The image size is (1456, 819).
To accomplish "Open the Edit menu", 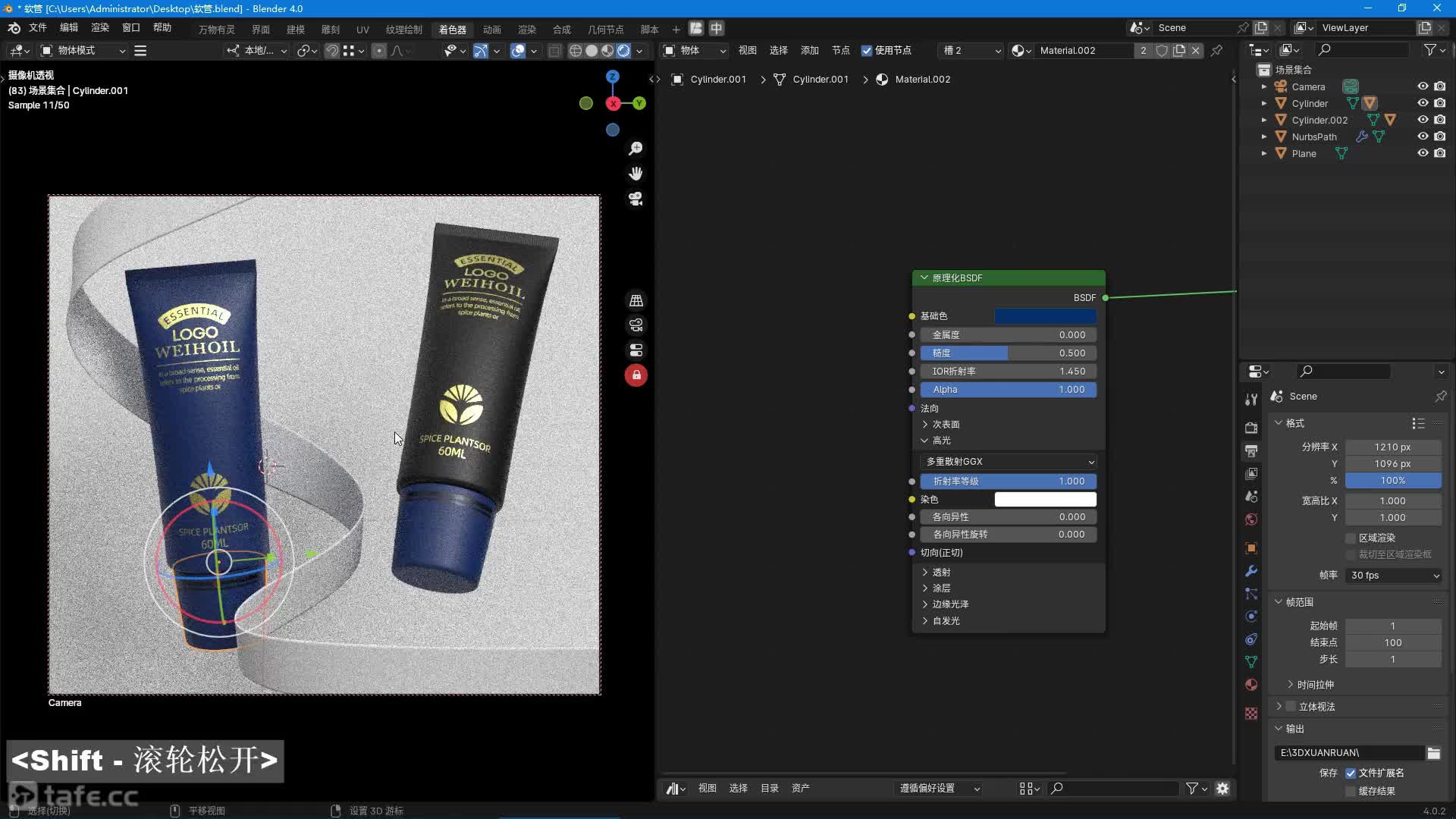I will pos(69,28).
